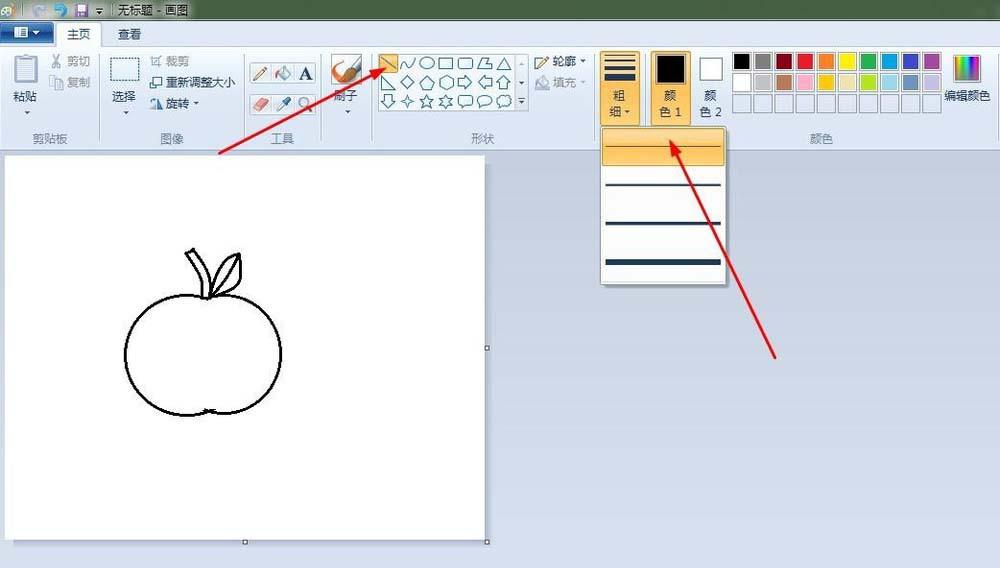
Task: Click the Save icon in title bar
Action: point(82,10)
